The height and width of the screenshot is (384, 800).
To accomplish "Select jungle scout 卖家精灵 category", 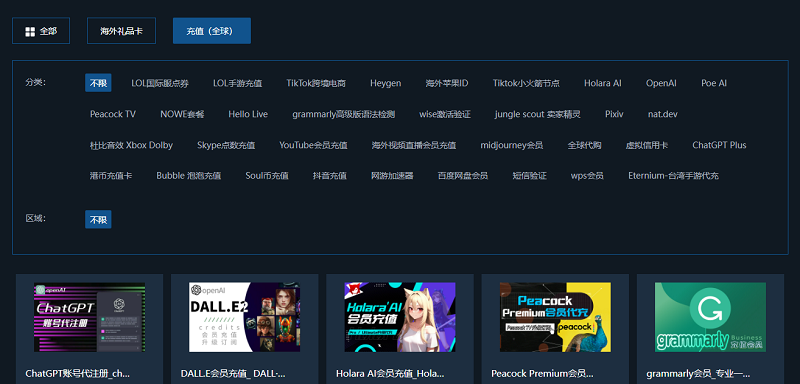I will tap(538, 114).
